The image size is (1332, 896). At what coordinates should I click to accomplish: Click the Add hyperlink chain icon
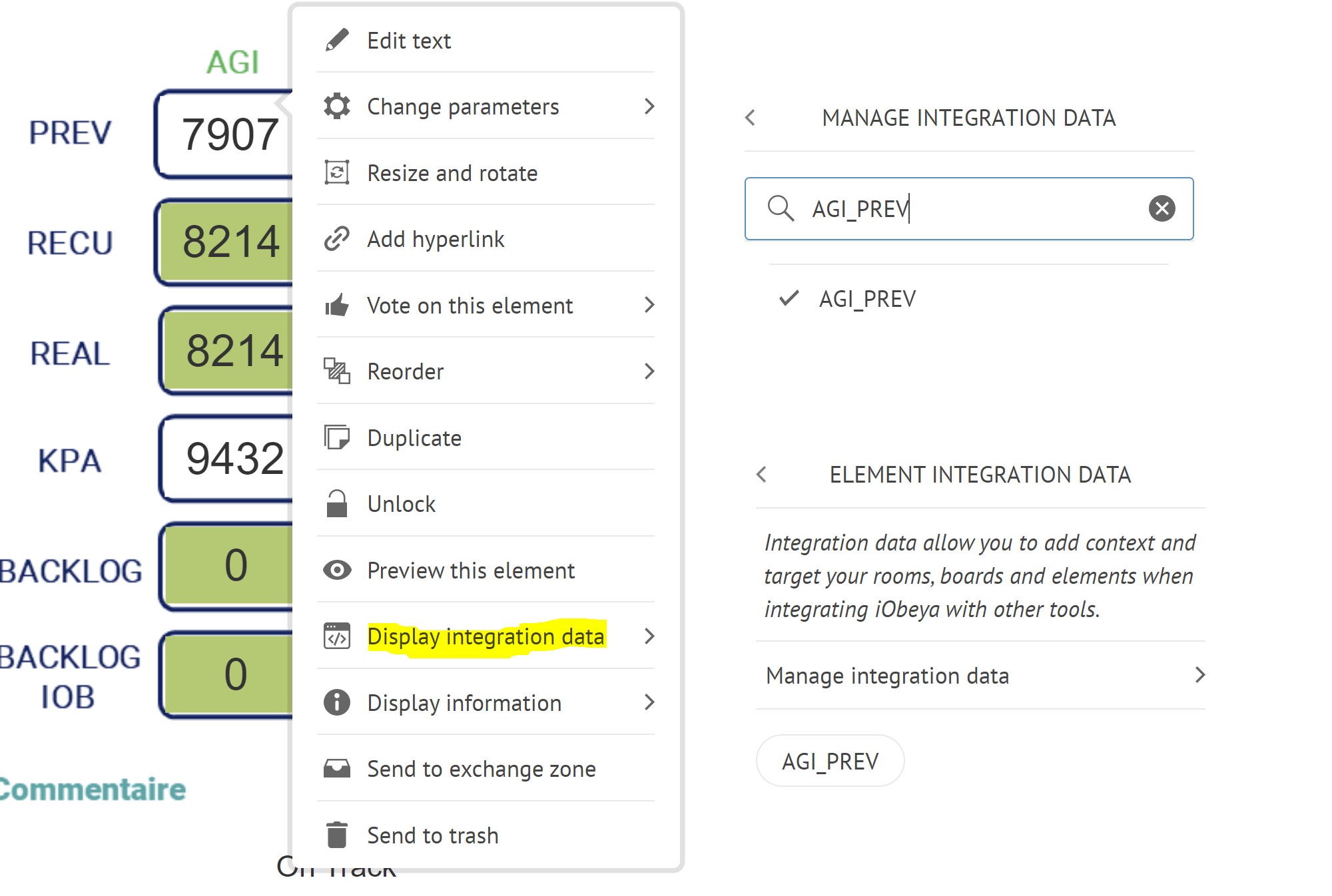[338, 239]
